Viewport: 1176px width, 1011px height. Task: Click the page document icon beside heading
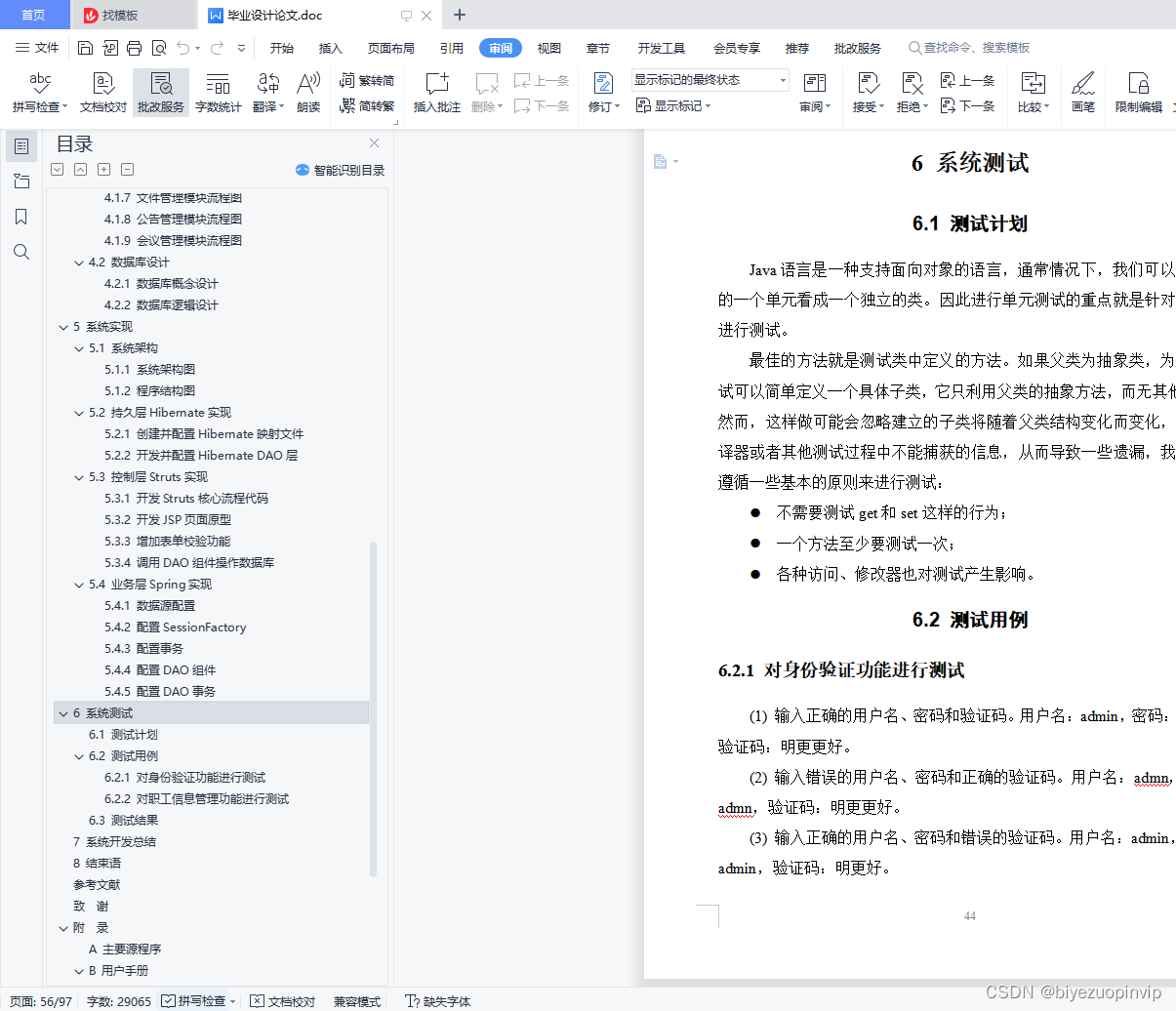coord(661,161)
